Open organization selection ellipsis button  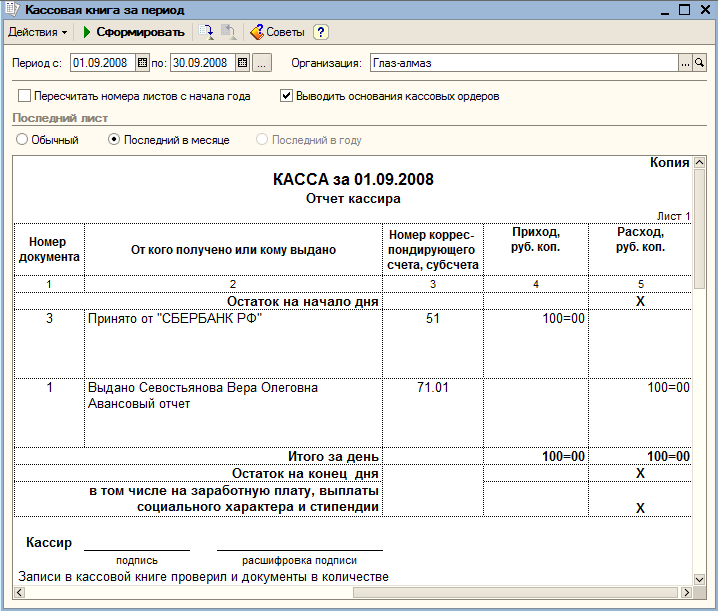pyautogui.click(x=685, y=63)
